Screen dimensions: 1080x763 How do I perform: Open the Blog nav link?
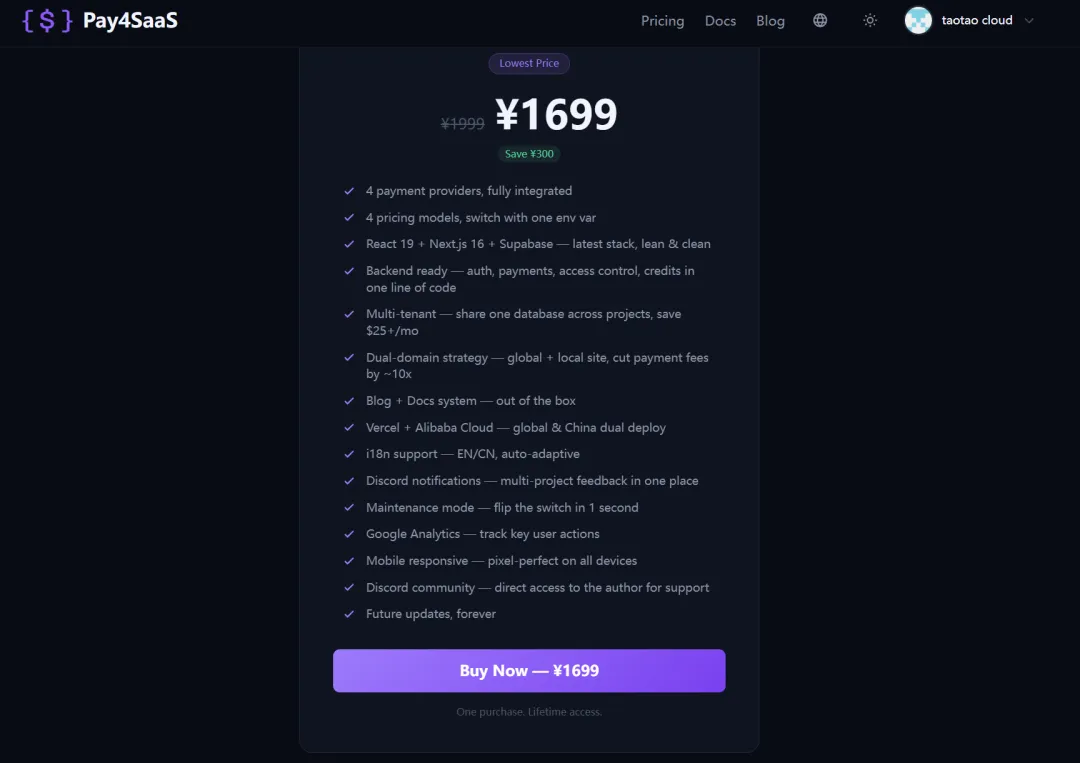(x=770, y=20)
